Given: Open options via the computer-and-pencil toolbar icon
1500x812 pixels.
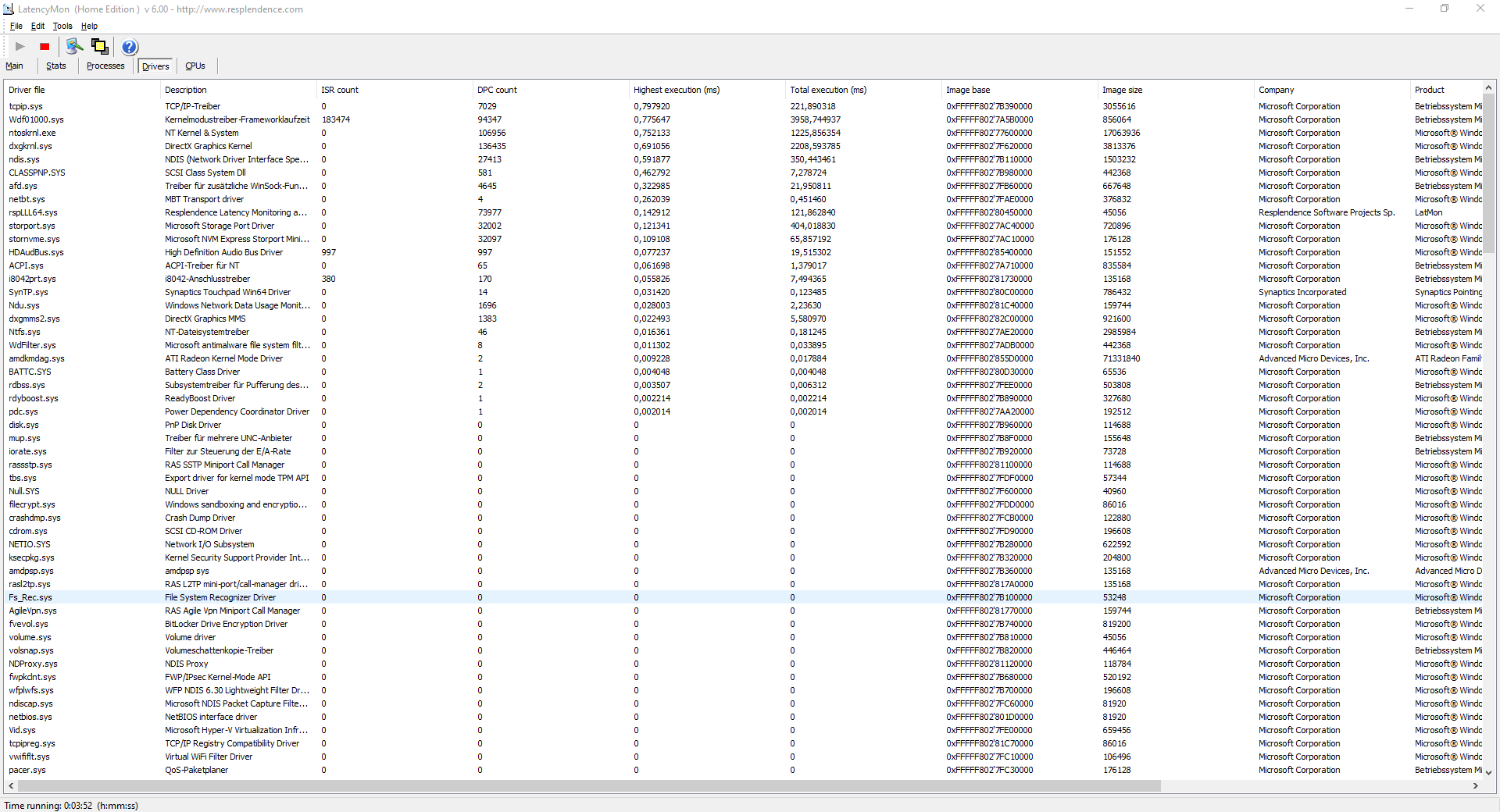Looking at the screenshot, I should tap(75, 47).
